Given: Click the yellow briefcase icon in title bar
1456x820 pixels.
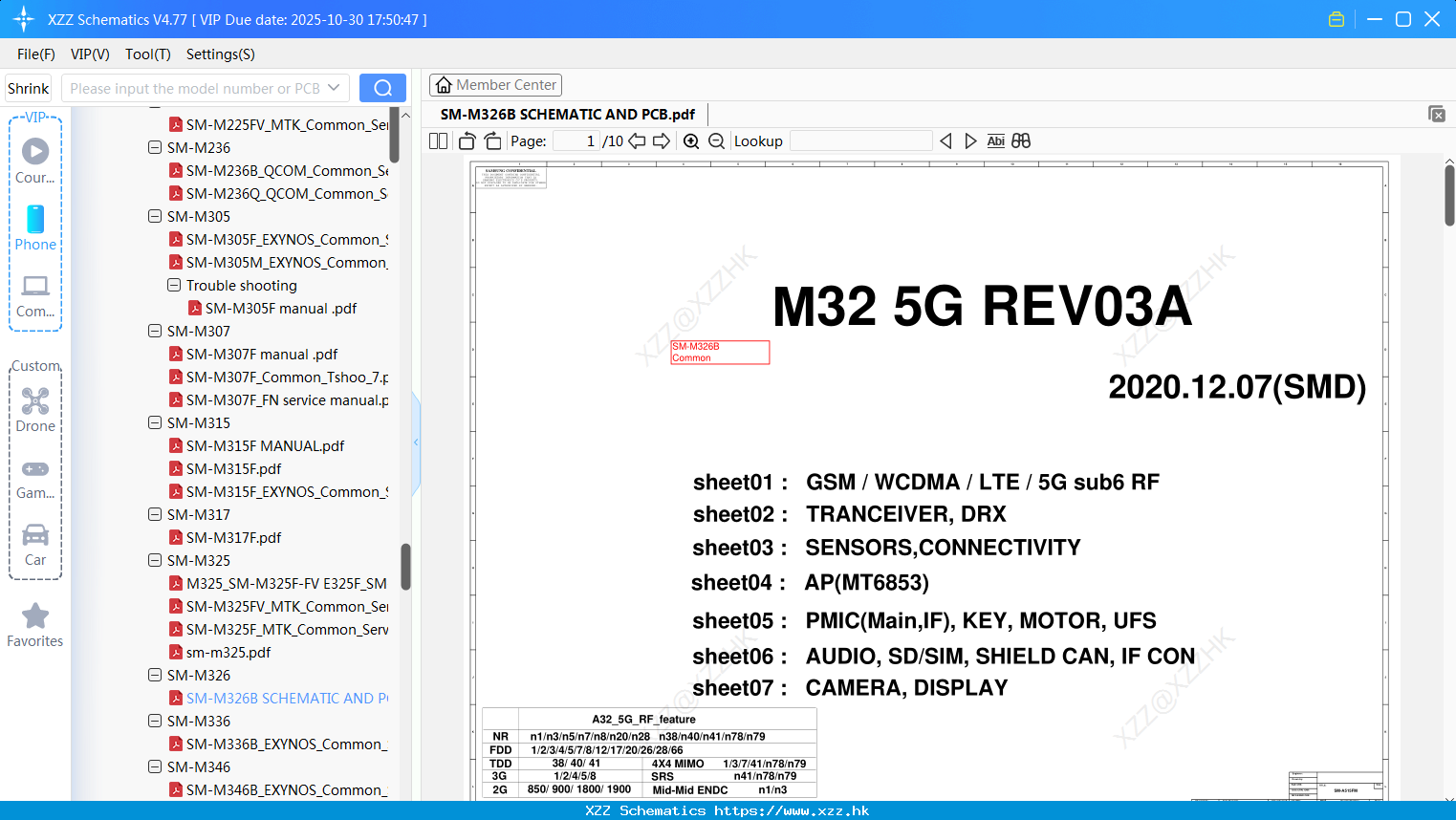Looking at the screenshot, I should click(x=1336, y=19).
